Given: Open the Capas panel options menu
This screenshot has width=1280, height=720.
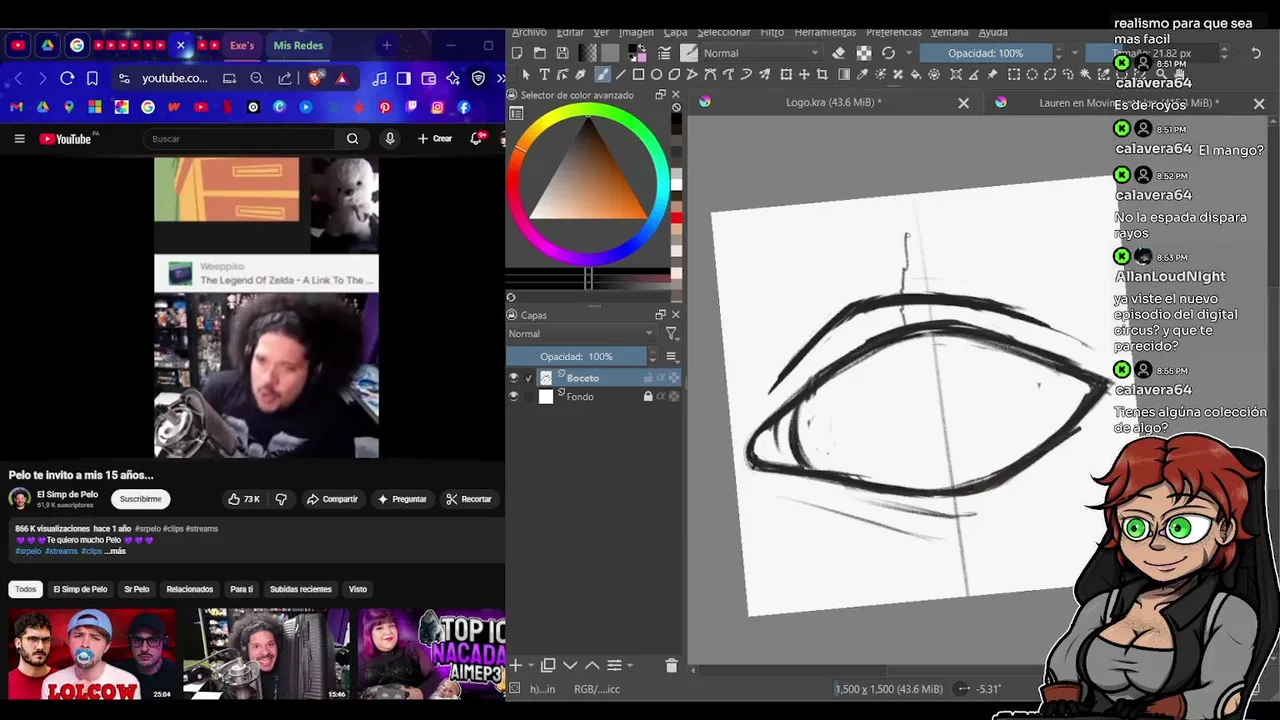Looking at the screenshot, I should (x=672, y=357).
